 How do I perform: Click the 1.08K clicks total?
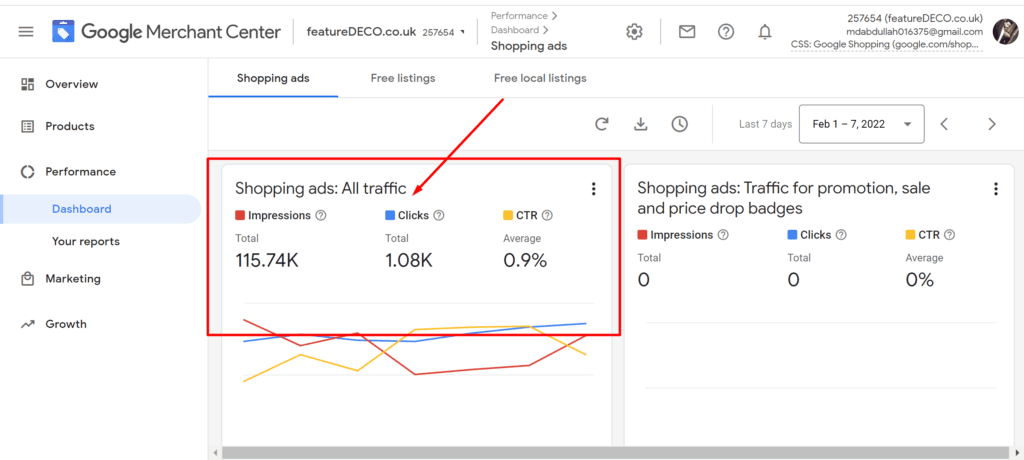(409, 260)
